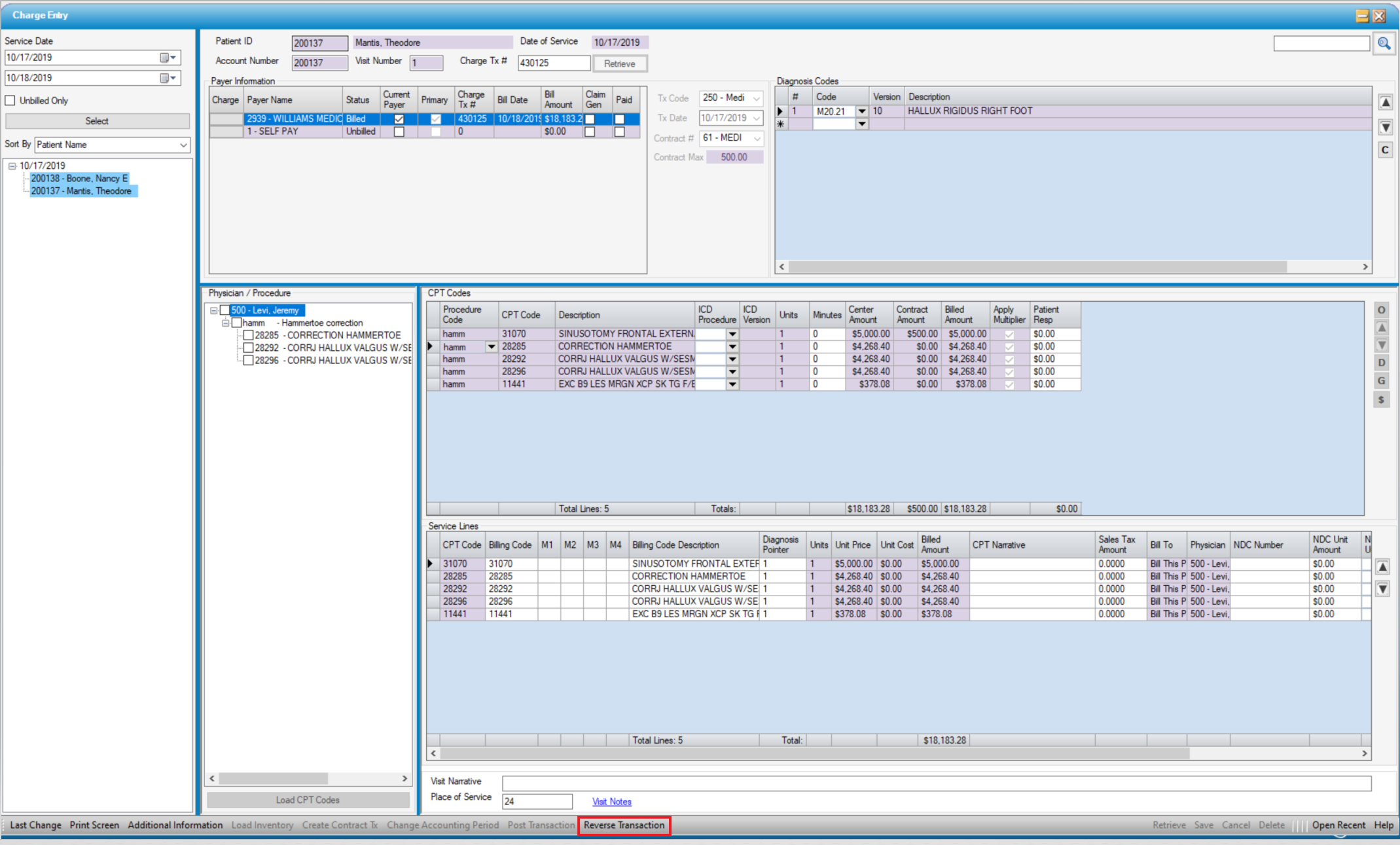Click the O icon beside CPT codes
This screenshot has width=1400, height=845.
click(x=1381, y=310)
